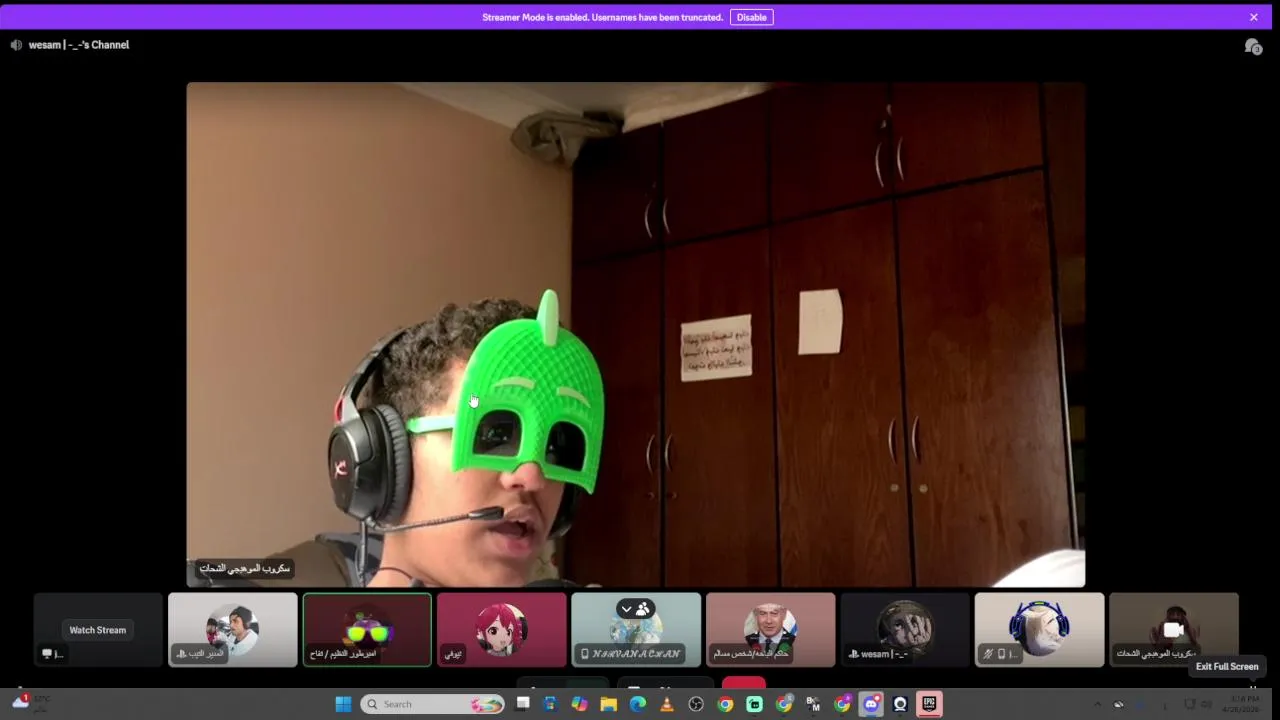Click the main webcam video feed
The height and width of the screenshot is (720, 1280).
[635, 334]
